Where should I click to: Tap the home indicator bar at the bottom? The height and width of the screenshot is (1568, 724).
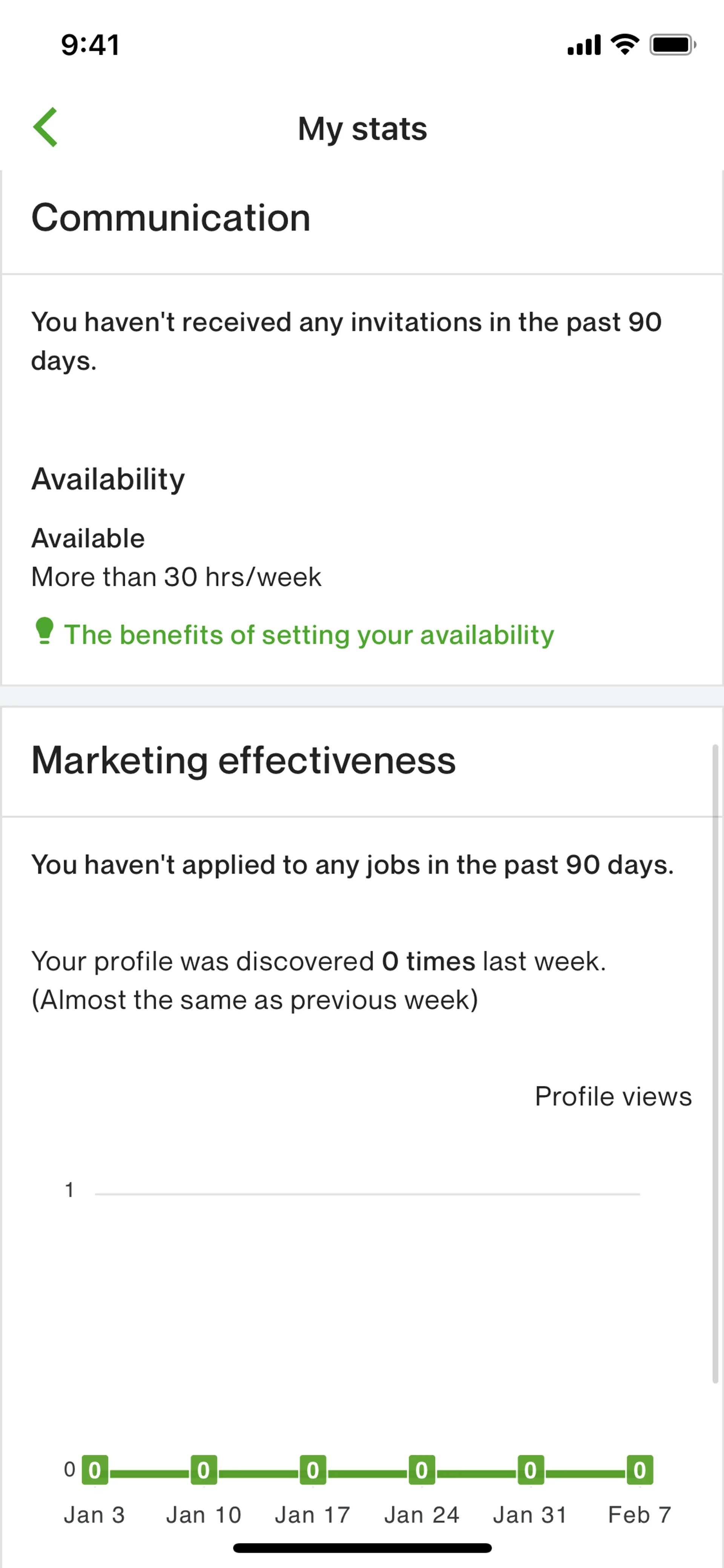[362, 1548]
